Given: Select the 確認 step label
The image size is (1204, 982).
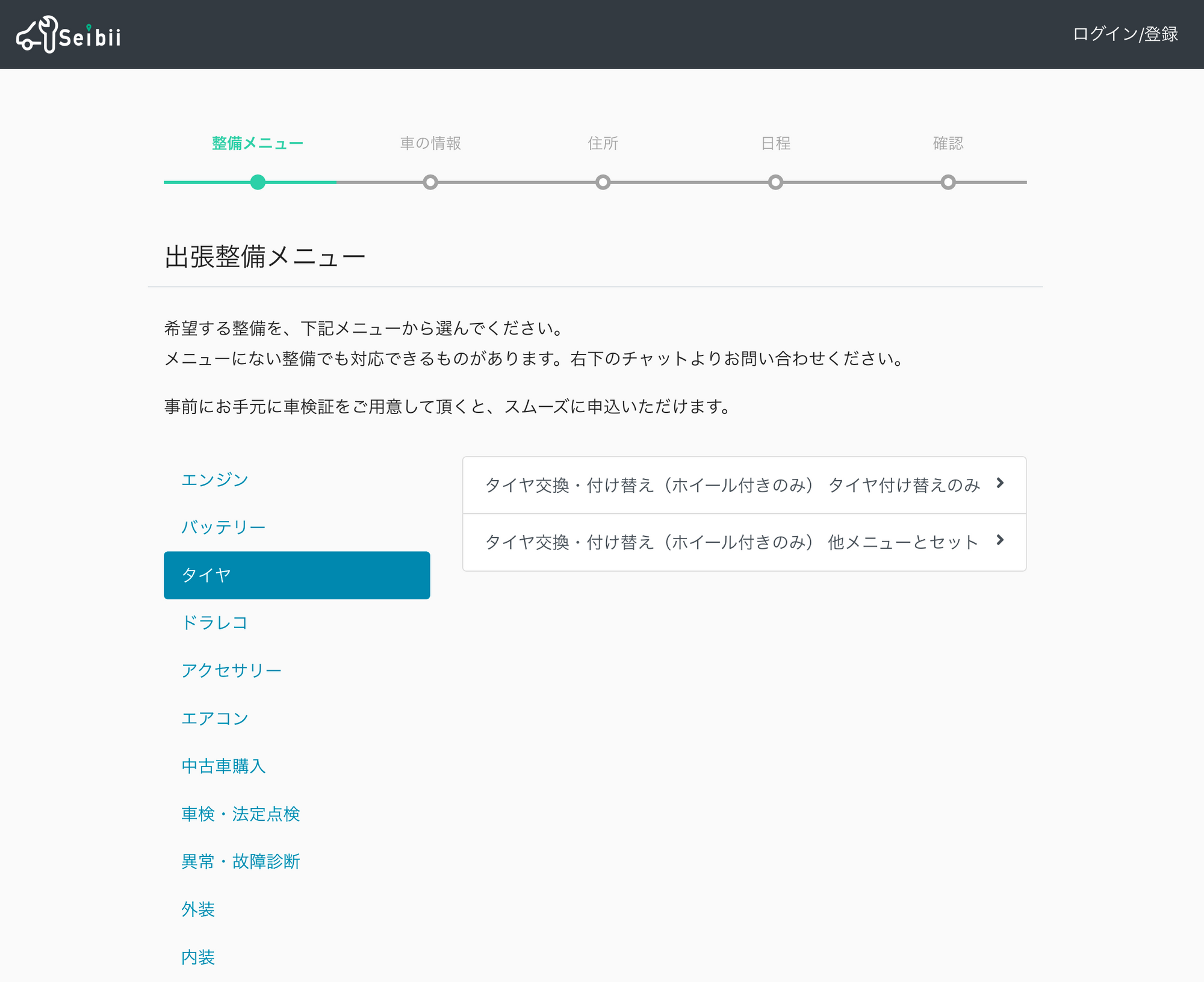Looking at the screenshot, I should [x=948, y=143].
